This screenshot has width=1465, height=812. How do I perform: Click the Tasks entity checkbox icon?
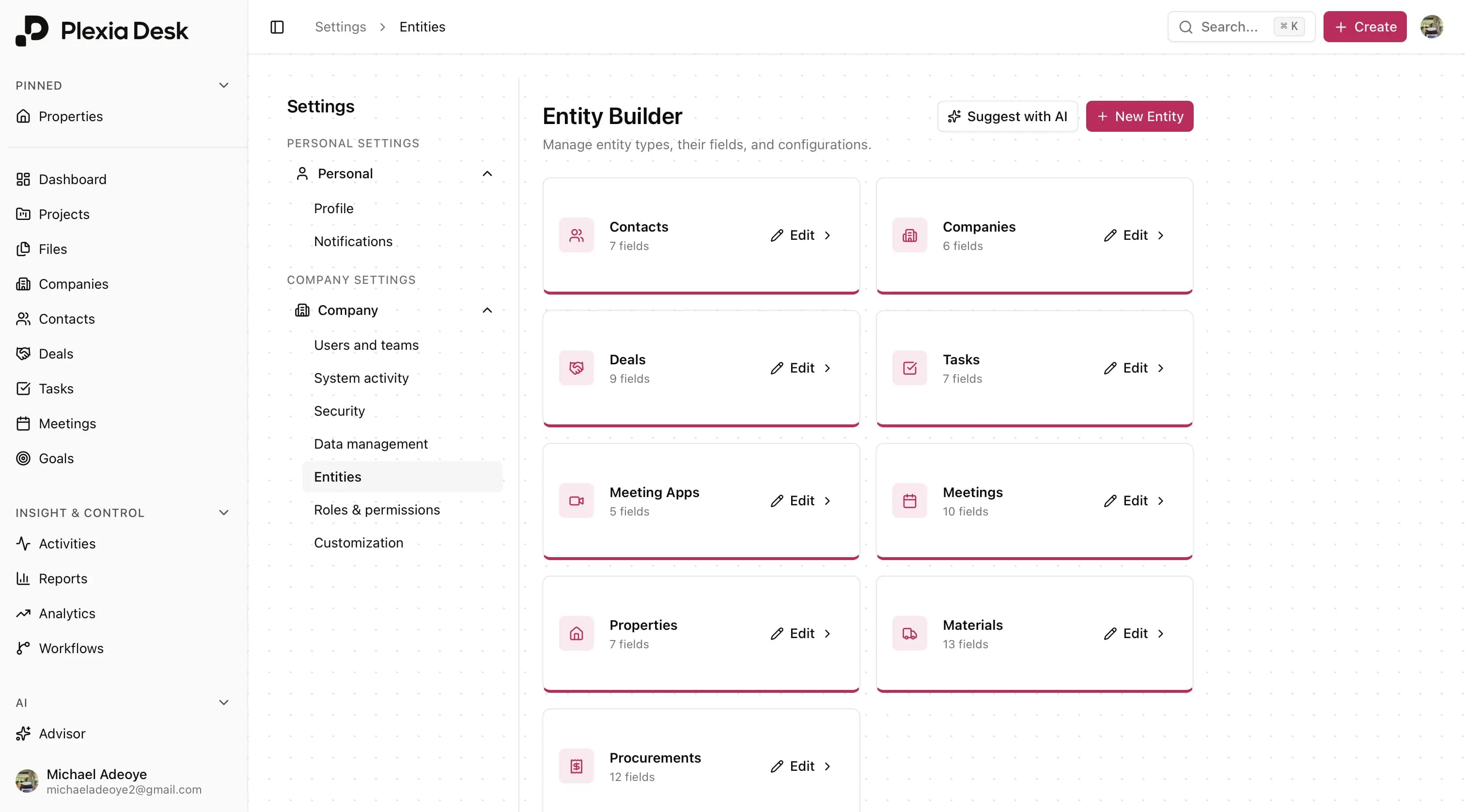pyautogui.click(x=909, y=368)
